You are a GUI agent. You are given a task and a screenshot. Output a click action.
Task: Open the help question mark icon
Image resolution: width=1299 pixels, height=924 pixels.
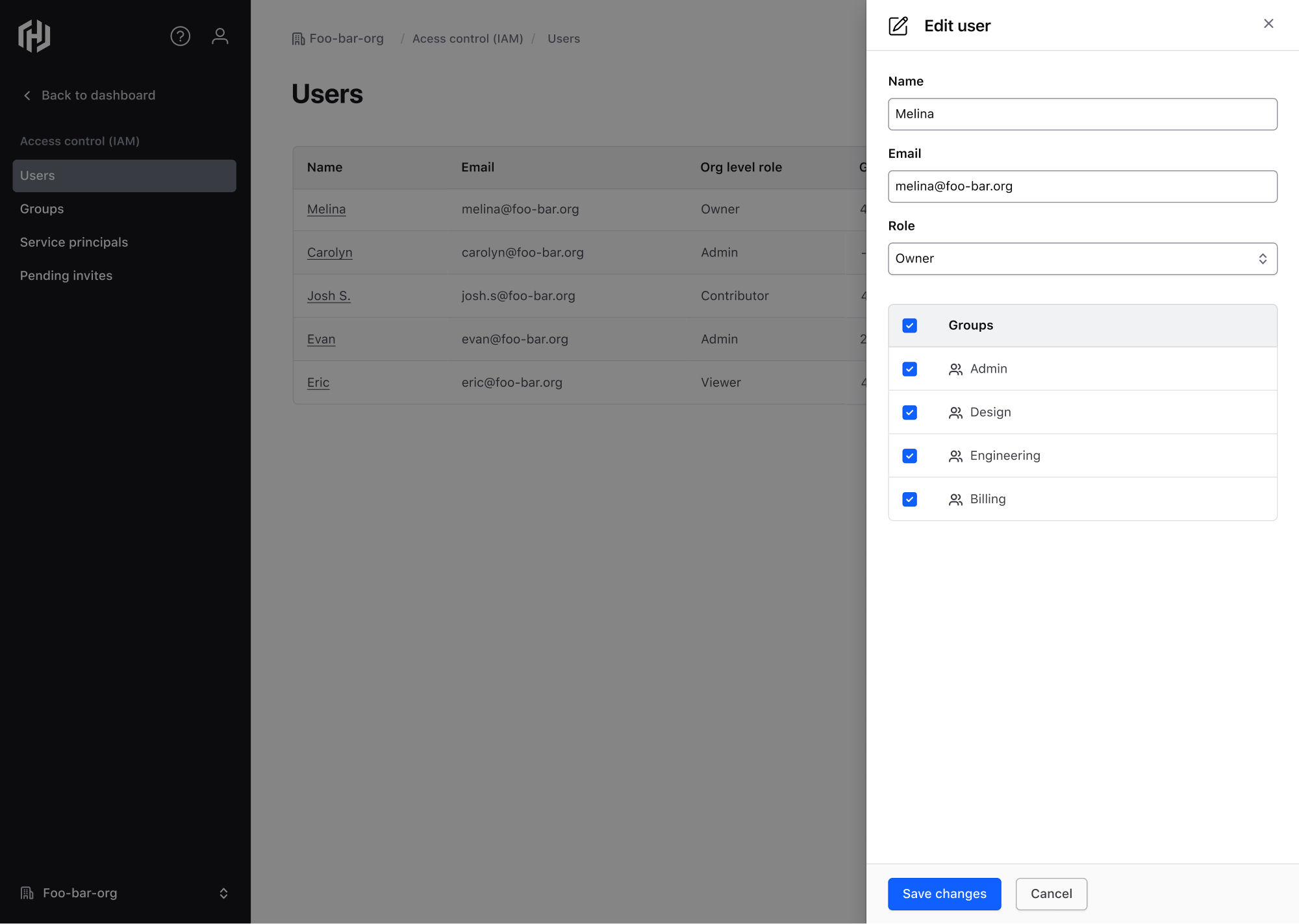[180, 36]
